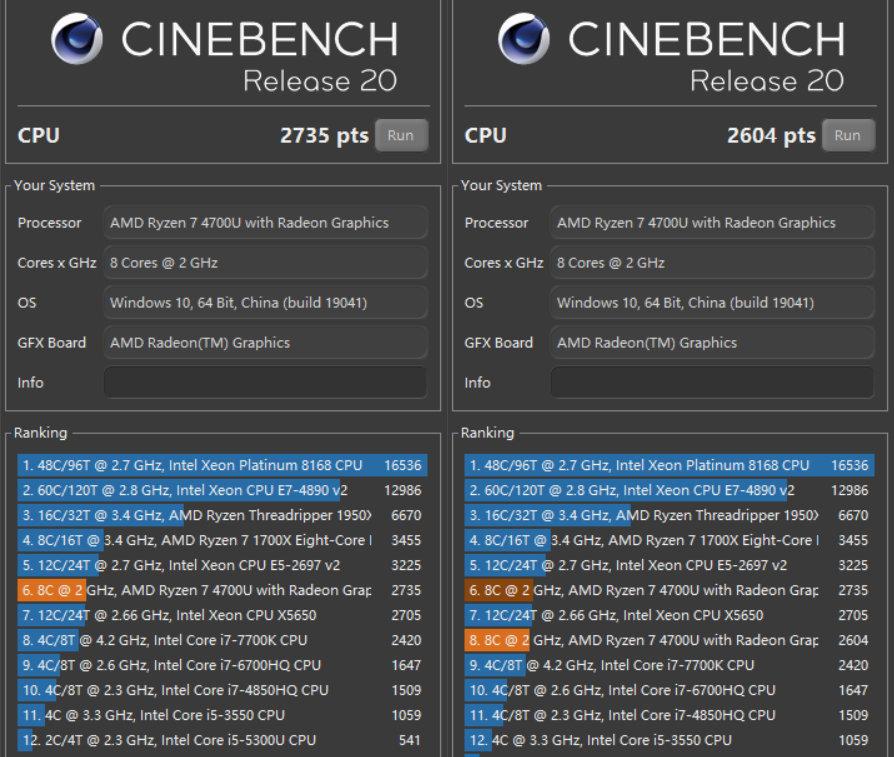894x757 pixels.
Task: Click the GFX Board field, 2604 pts window
Action: click(x=713, y=342)
